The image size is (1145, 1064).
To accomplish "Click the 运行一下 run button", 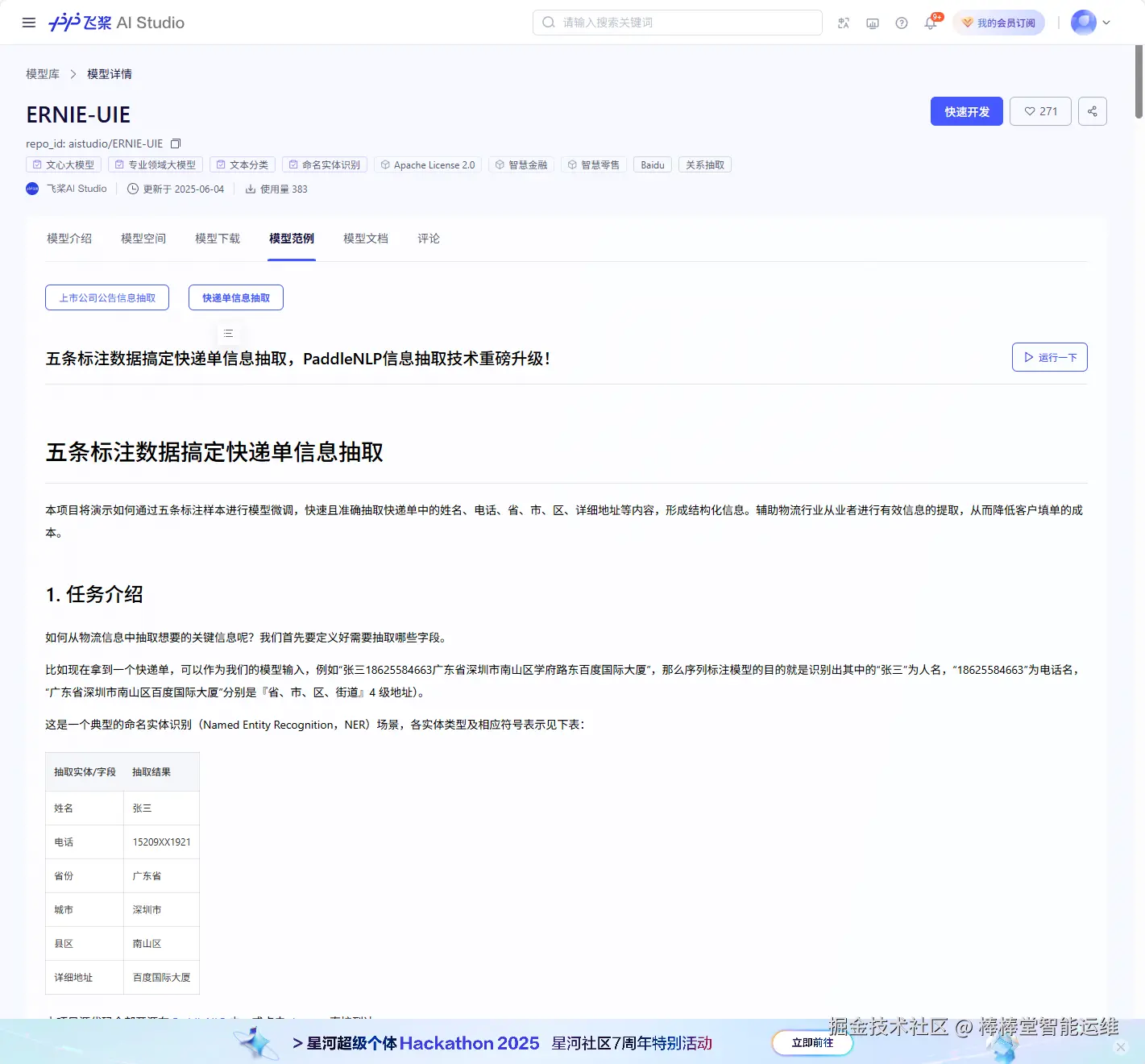I will pyautogui.click(x=1050, y=357).
